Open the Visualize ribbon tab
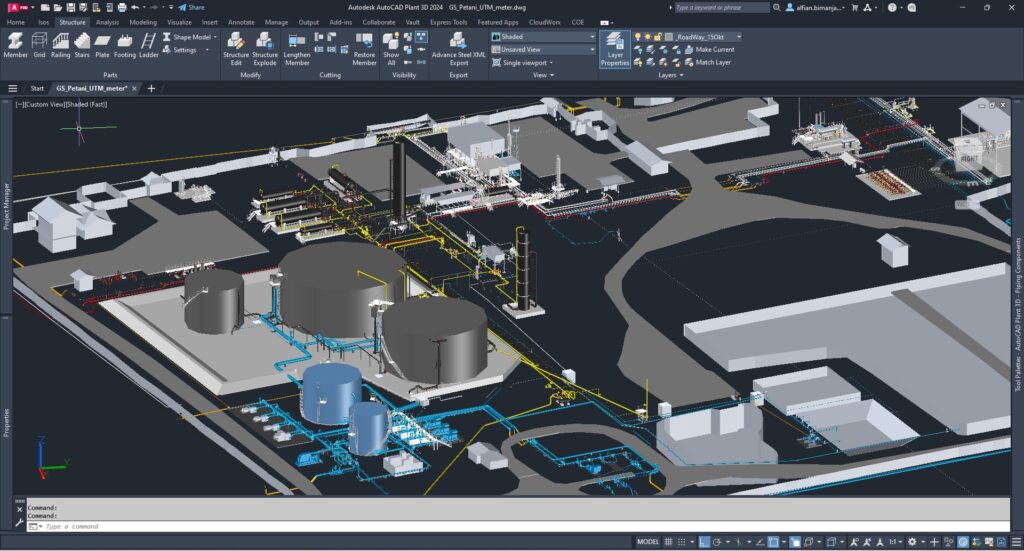Image resolution: width=1024 pixels, height=551 pixels. click(x=179, y=22)
